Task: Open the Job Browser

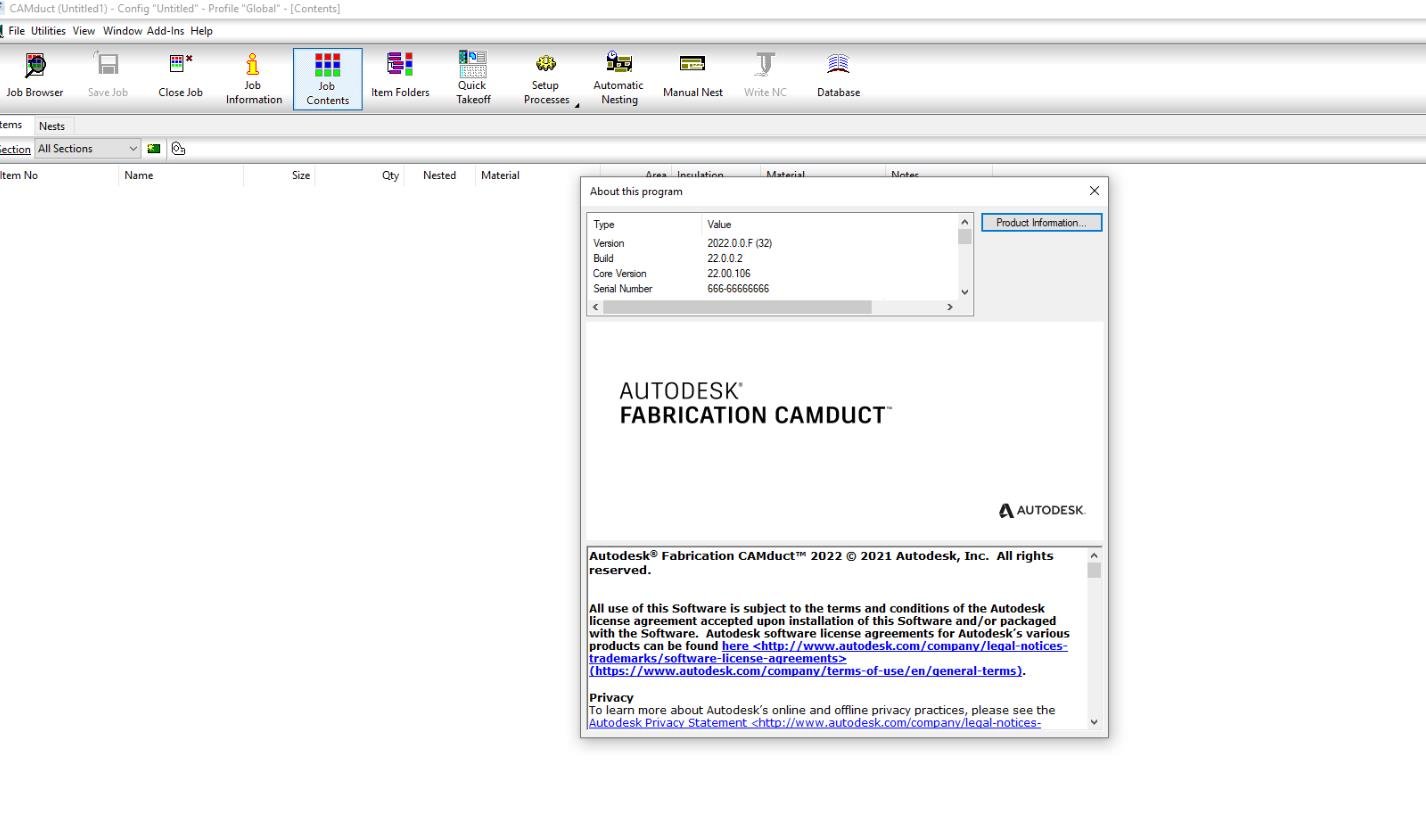Action: [x=34, y=77]
